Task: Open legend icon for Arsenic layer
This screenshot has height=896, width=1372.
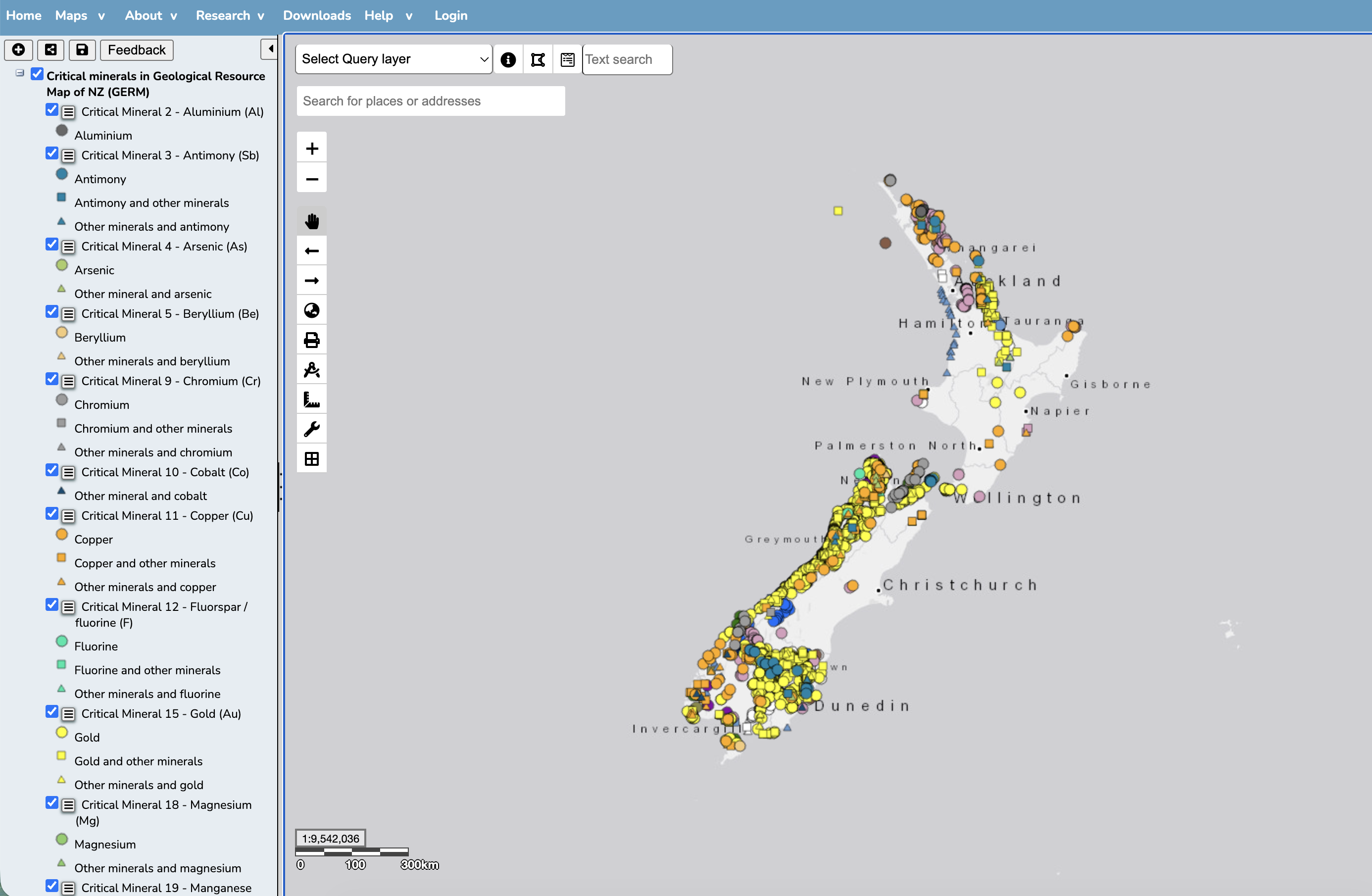Action: [x=69, y=247]
